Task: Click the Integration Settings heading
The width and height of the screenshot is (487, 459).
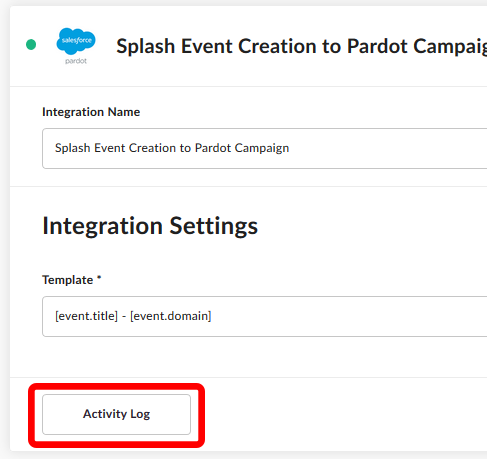Action: (150, 226)
